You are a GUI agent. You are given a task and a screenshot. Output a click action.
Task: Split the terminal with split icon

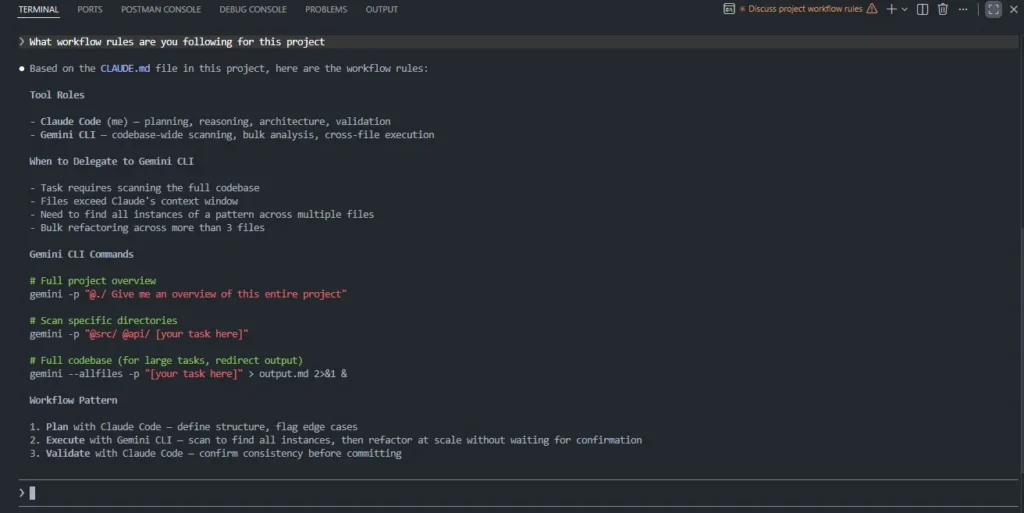coord(922,9)
